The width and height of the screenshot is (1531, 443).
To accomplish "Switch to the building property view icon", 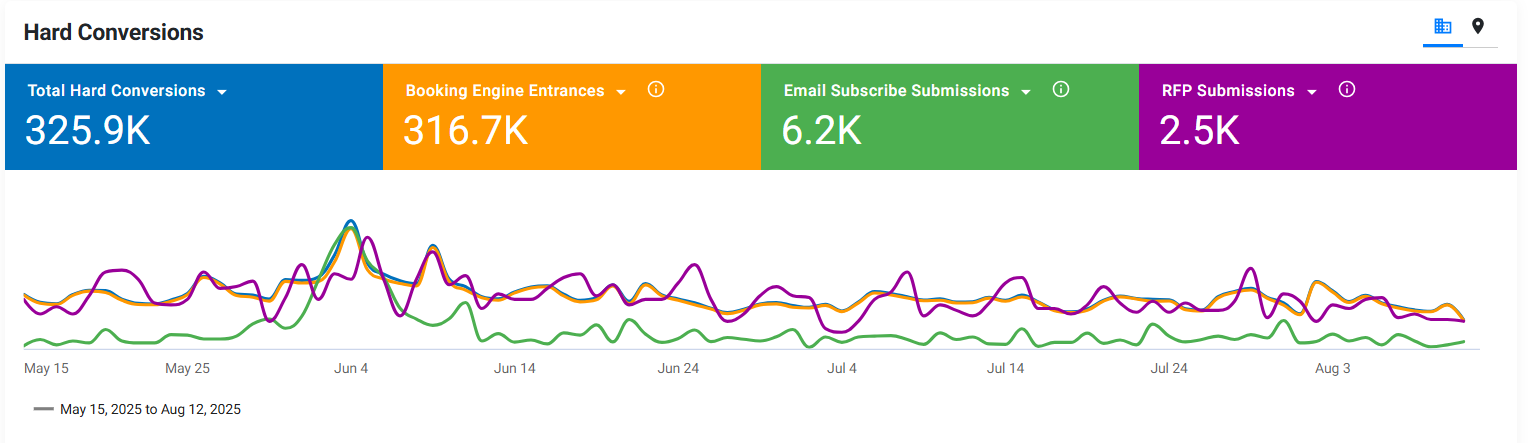I will tap(1442, 27).
